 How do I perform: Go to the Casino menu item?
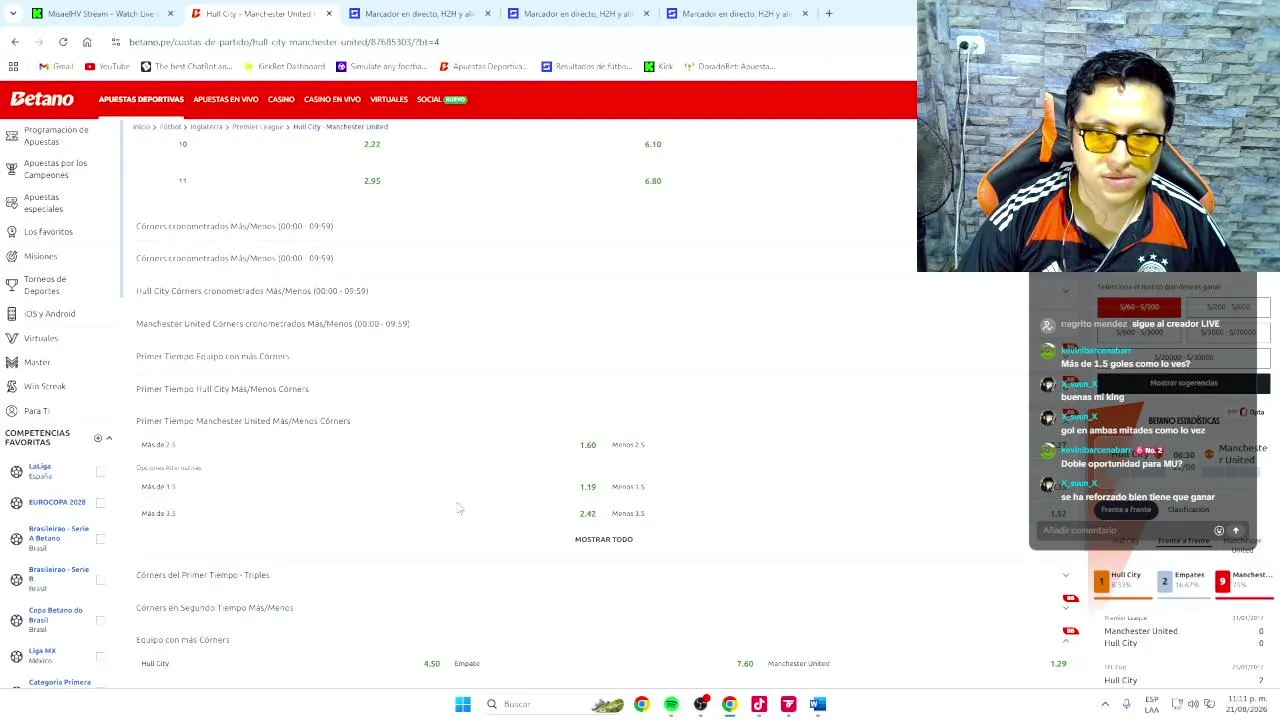(281, 99)
